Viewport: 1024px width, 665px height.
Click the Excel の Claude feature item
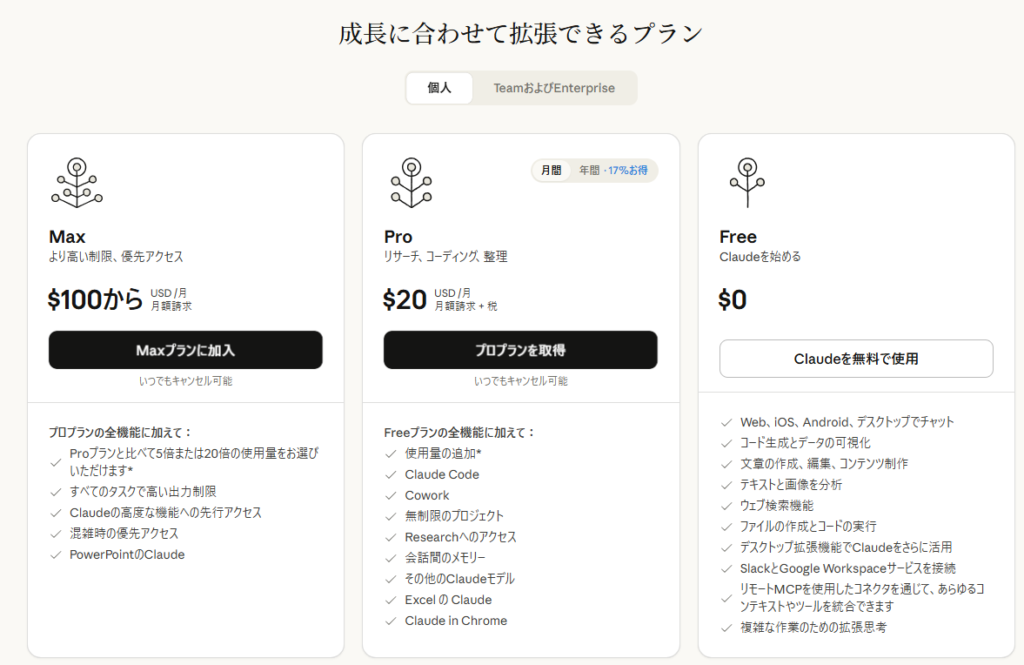(x=448, y=600)
